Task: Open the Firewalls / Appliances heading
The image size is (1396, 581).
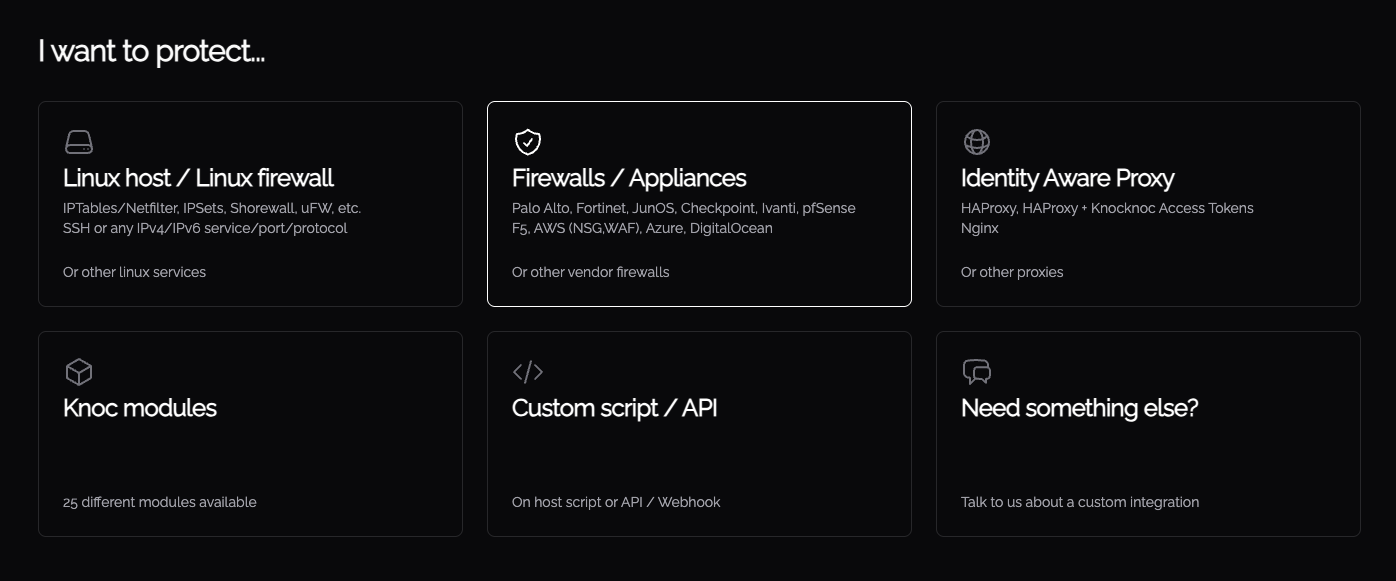Action: pos(629,178)
